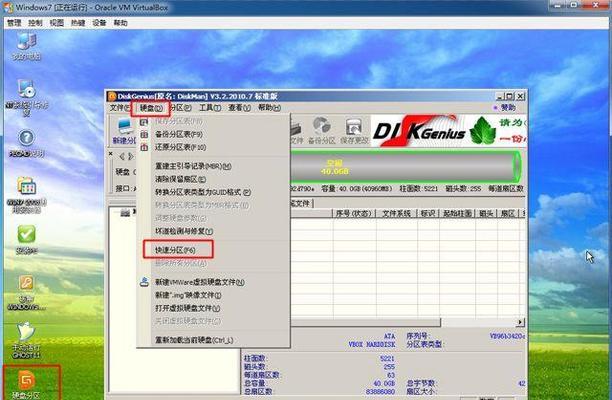Open the 文件 menu in DiskGenius
Image resolution: width=612 pixels, height=400 pixels.
pos(119,108)
